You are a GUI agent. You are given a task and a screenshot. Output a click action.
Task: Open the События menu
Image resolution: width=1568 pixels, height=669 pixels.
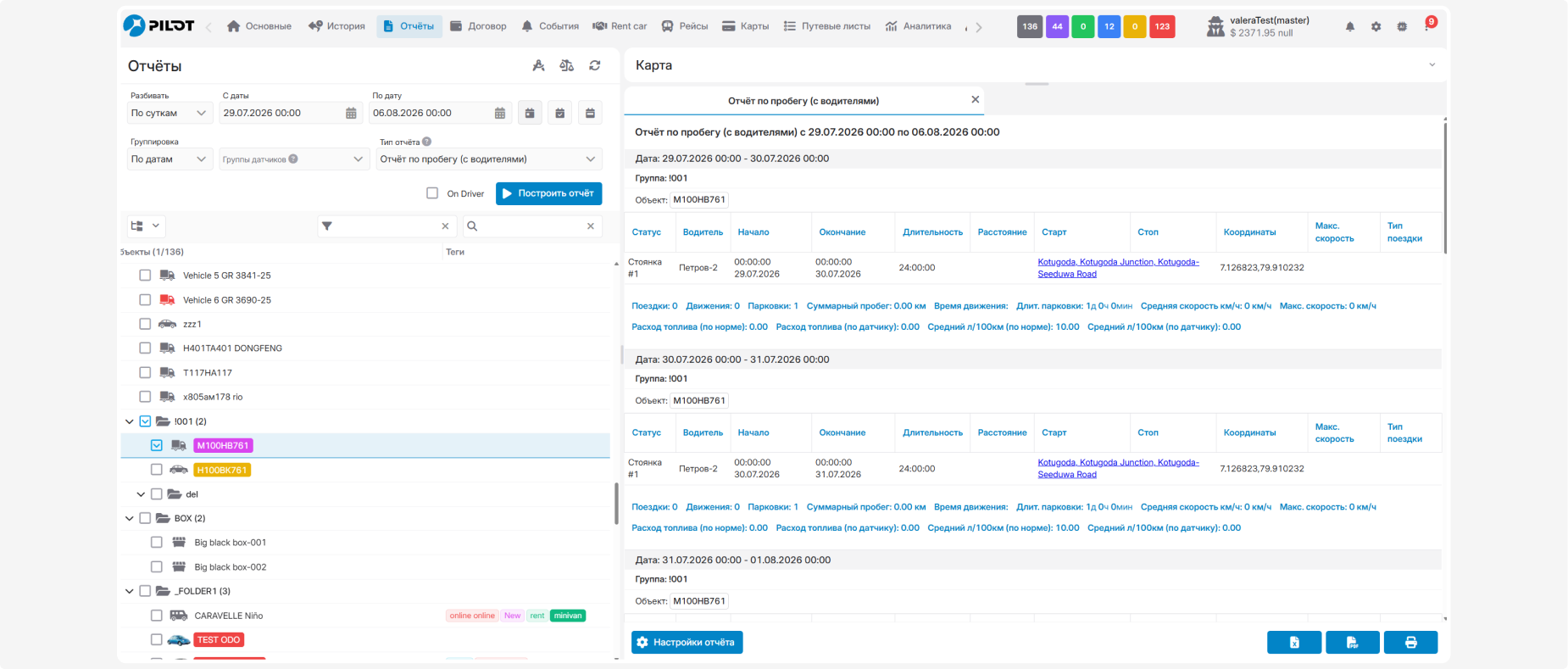(550, 26)
